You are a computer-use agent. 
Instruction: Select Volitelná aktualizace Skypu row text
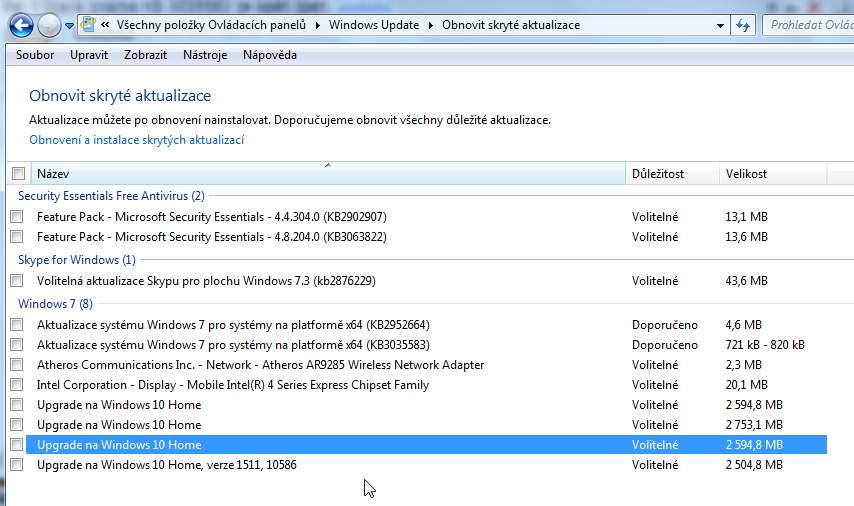[206, 281]
